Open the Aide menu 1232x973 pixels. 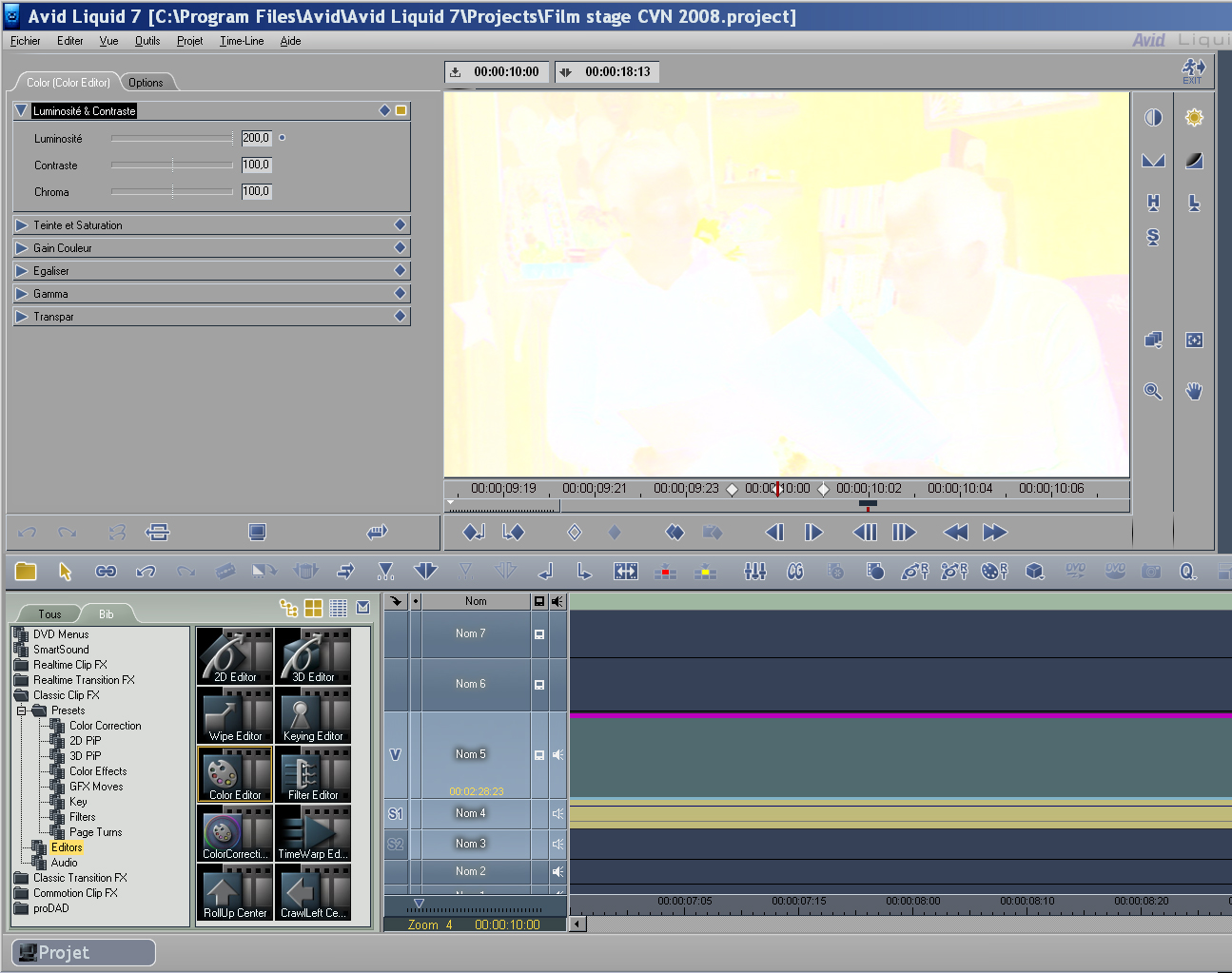point(291,41)
